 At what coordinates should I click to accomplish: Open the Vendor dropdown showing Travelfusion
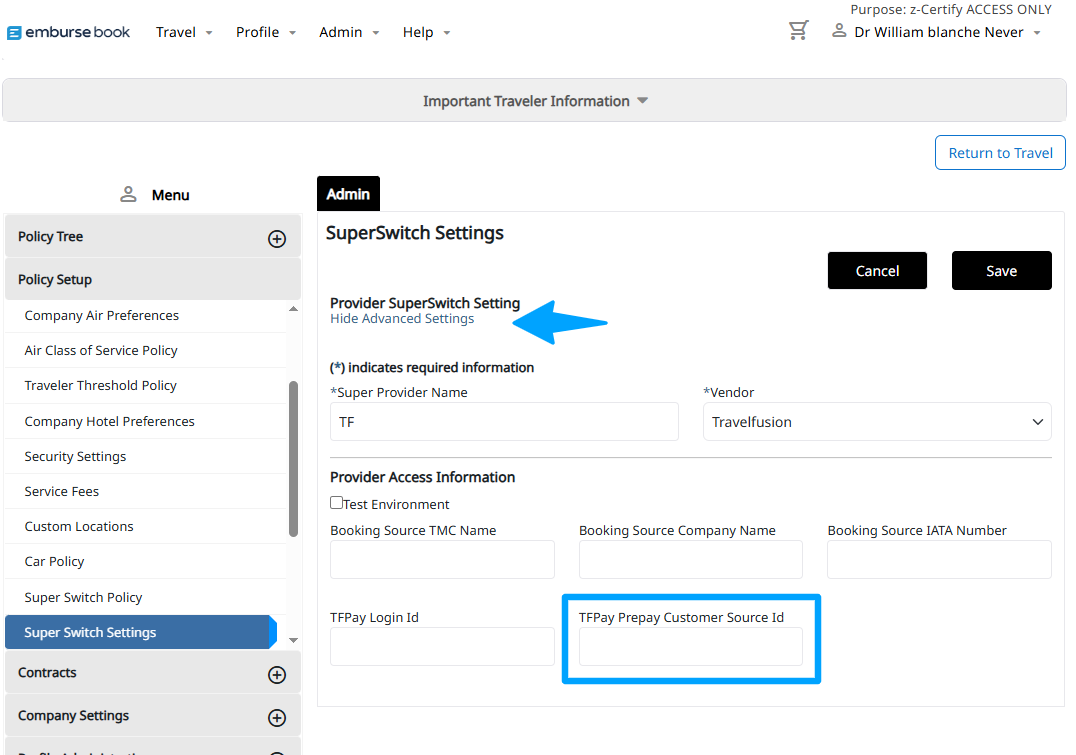point(877,421)
